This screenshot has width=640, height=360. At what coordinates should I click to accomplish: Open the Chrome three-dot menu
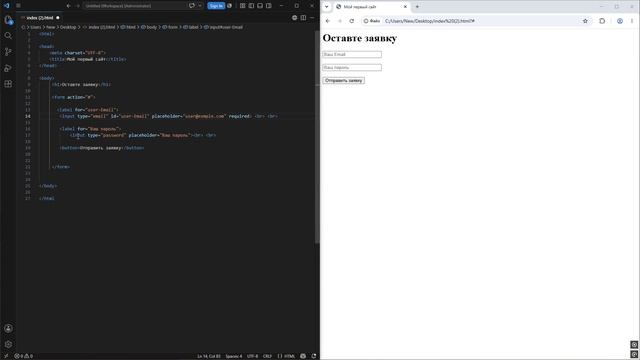coord(632,21)
